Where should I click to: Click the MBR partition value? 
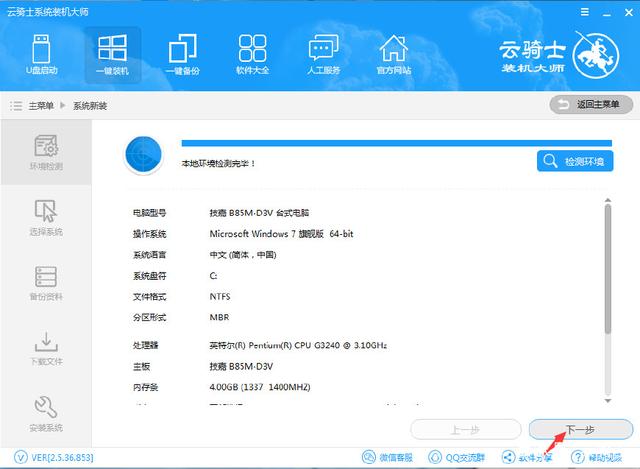tap(219, 317)
